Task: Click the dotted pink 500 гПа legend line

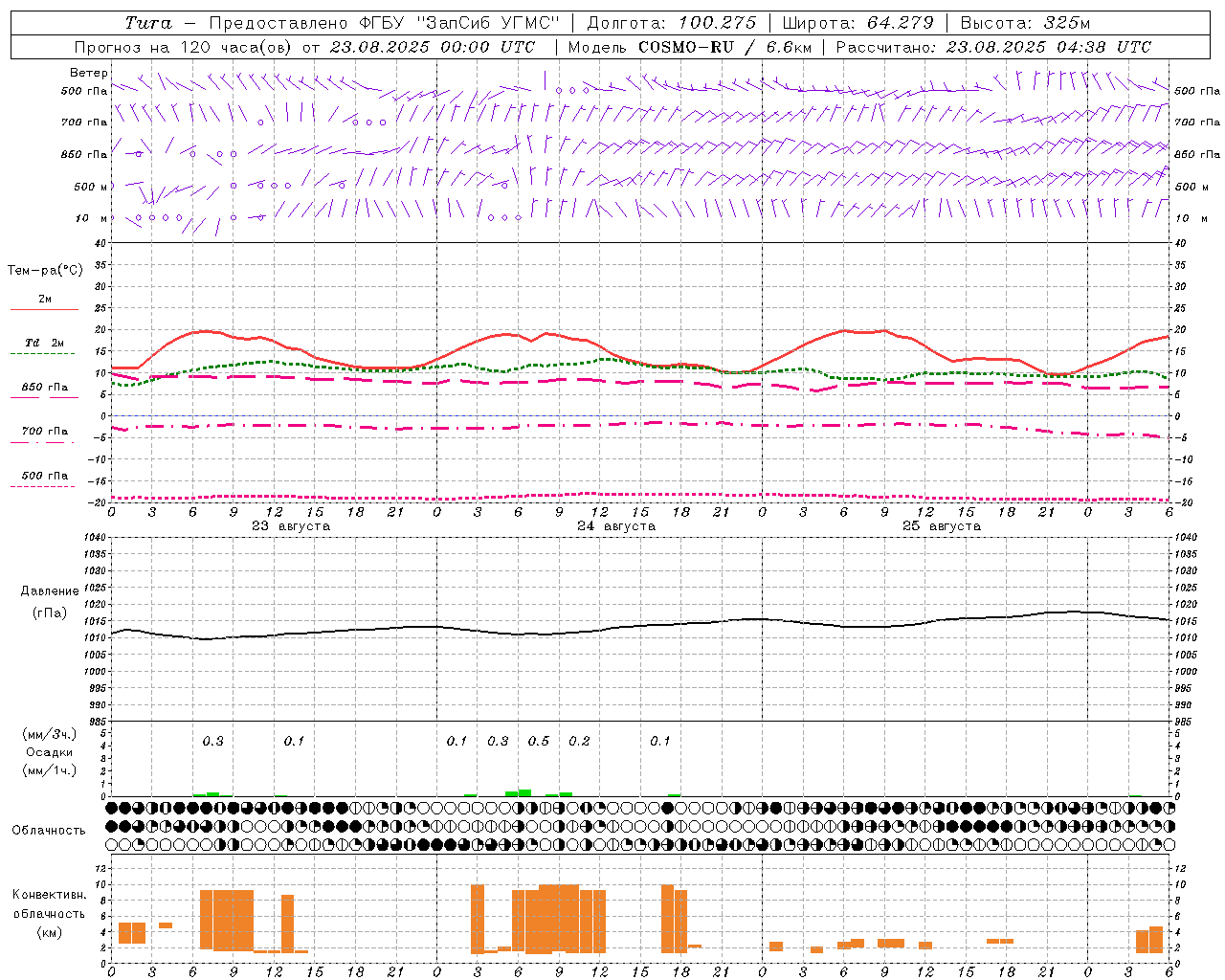Action: pyautogui.click(x=42, y=486)
